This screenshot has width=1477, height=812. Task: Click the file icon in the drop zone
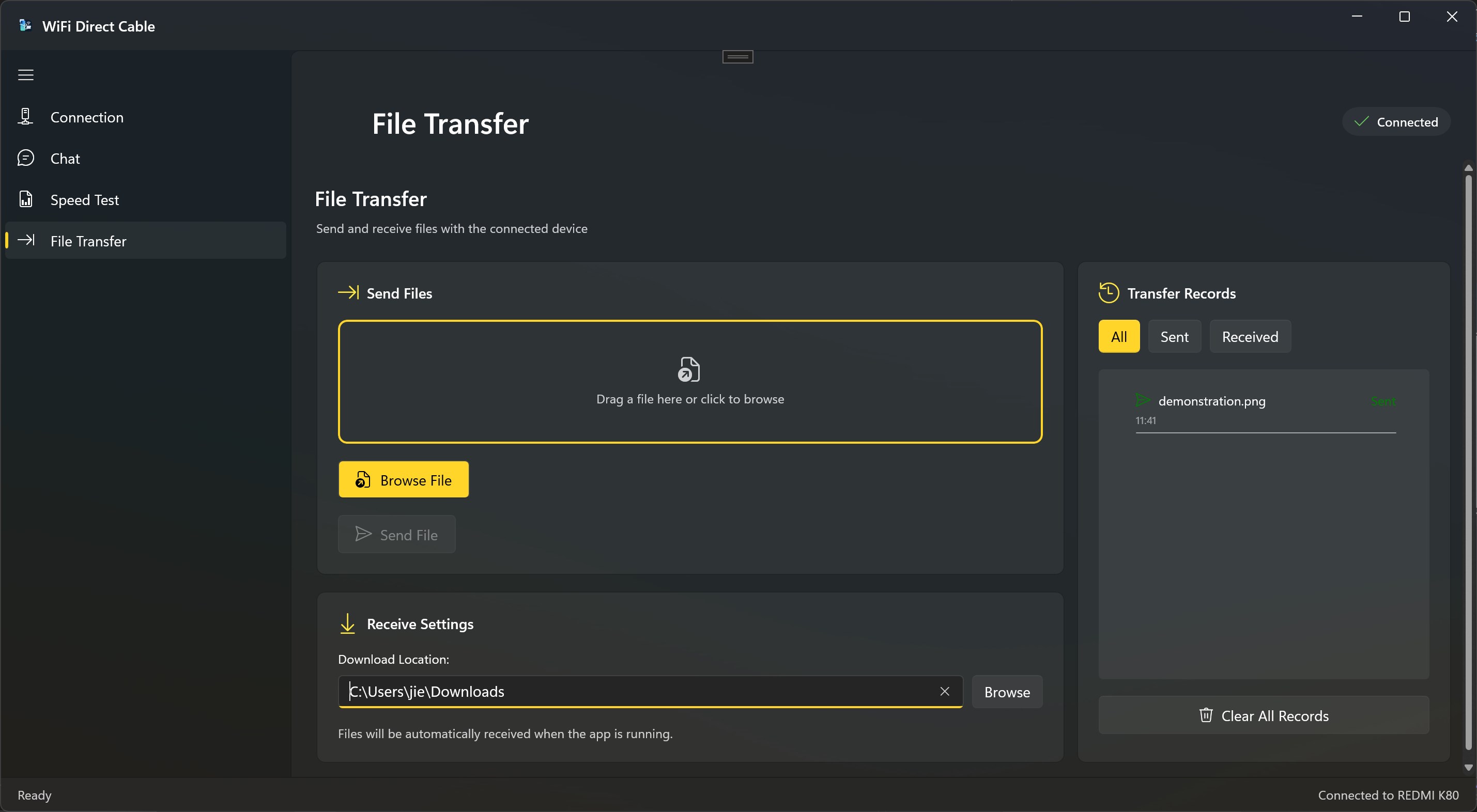(x=688, y=369)
